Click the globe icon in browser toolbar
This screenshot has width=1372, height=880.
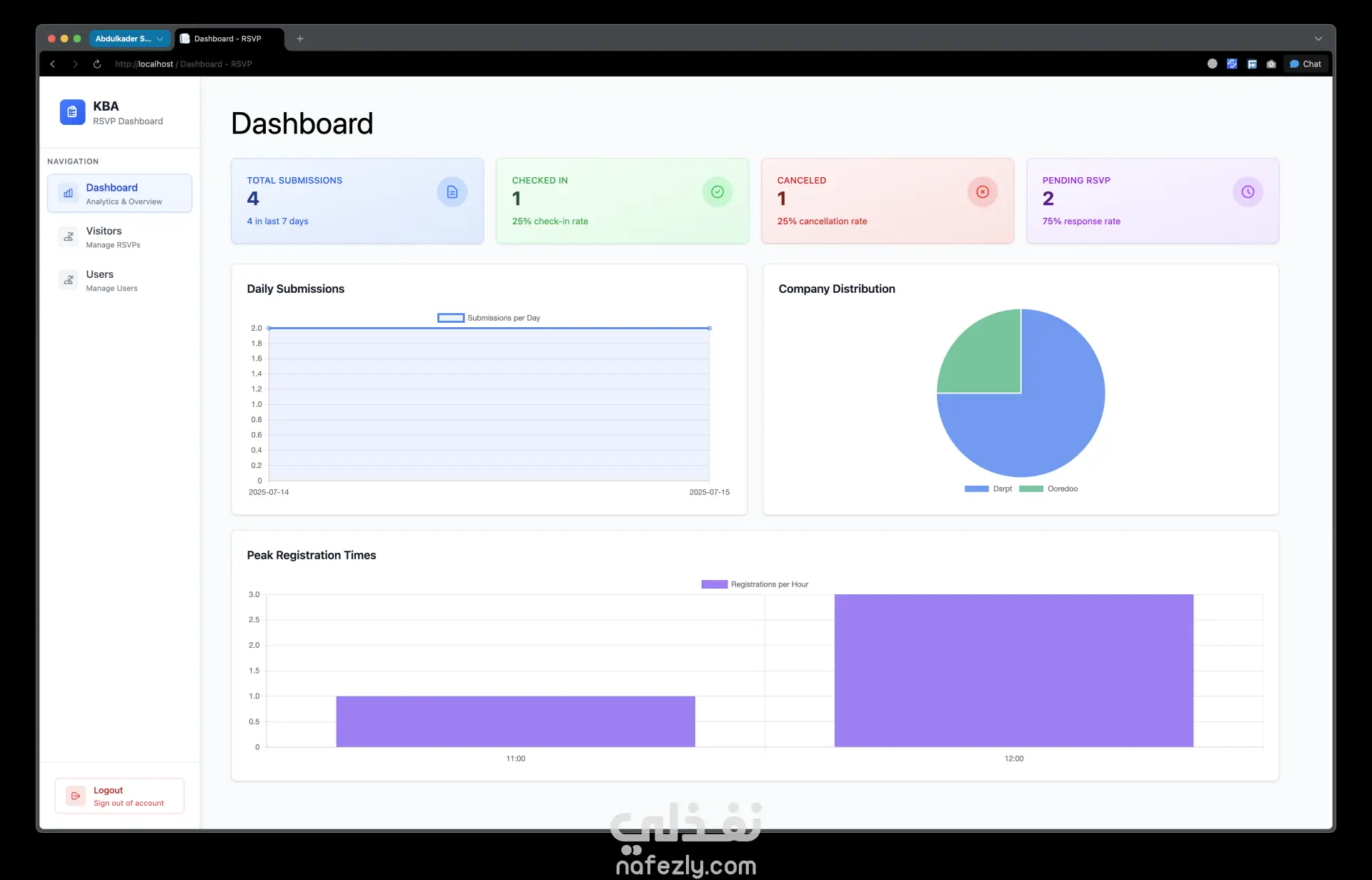click(1212, 64)
